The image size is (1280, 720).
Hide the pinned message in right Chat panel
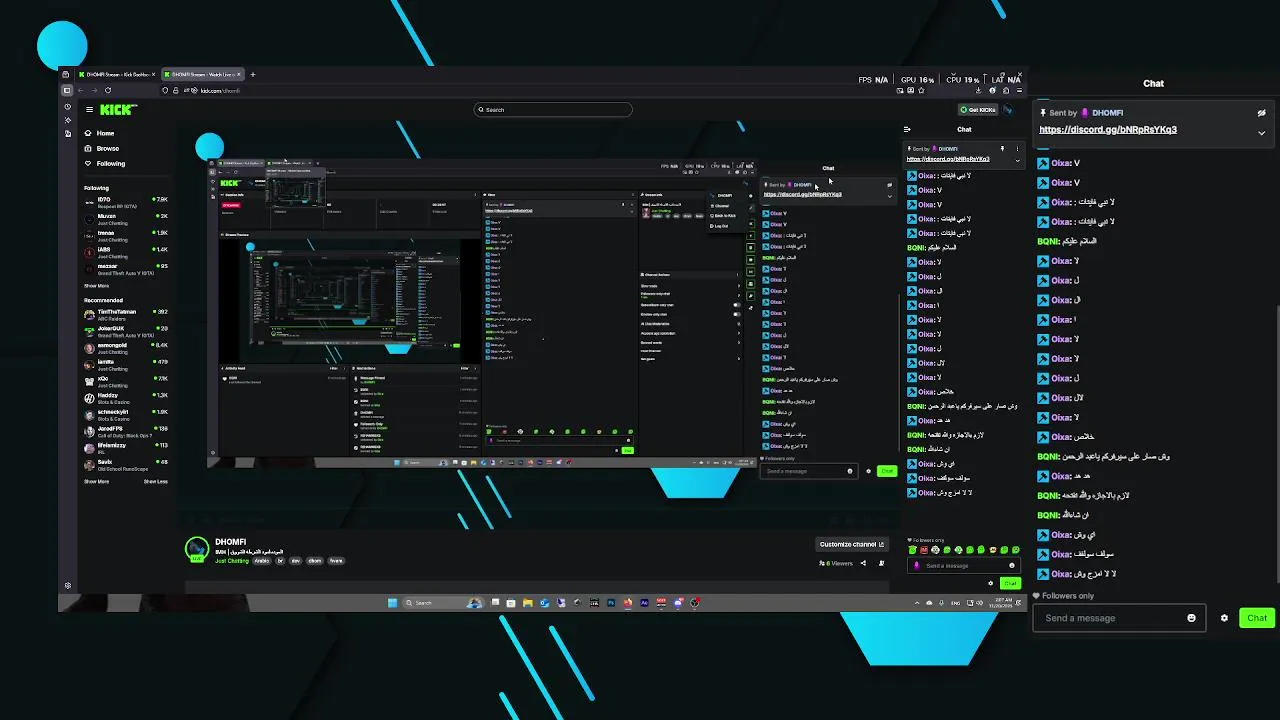pos(1261,113)
